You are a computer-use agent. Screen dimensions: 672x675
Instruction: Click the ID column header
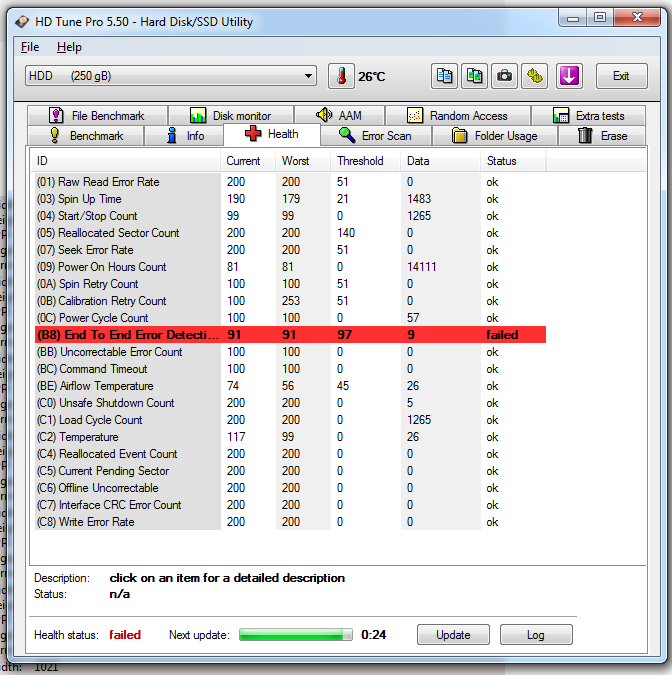(x=126, y=161)
